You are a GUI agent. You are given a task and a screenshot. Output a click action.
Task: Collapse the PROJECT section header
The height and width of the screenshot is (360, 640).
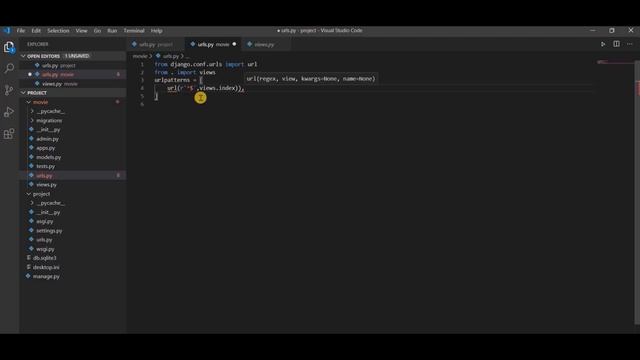[x=73, y=93]
